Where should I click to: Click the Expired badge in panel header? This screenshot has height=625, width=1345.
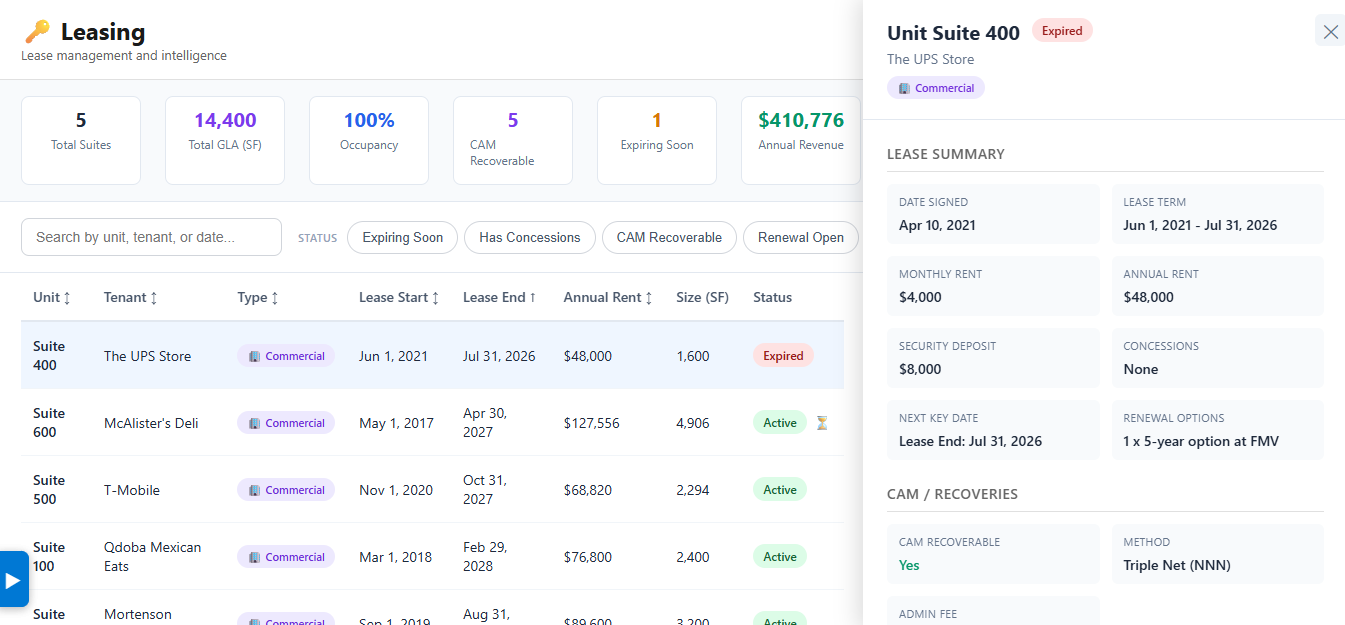coord(1062,31)
